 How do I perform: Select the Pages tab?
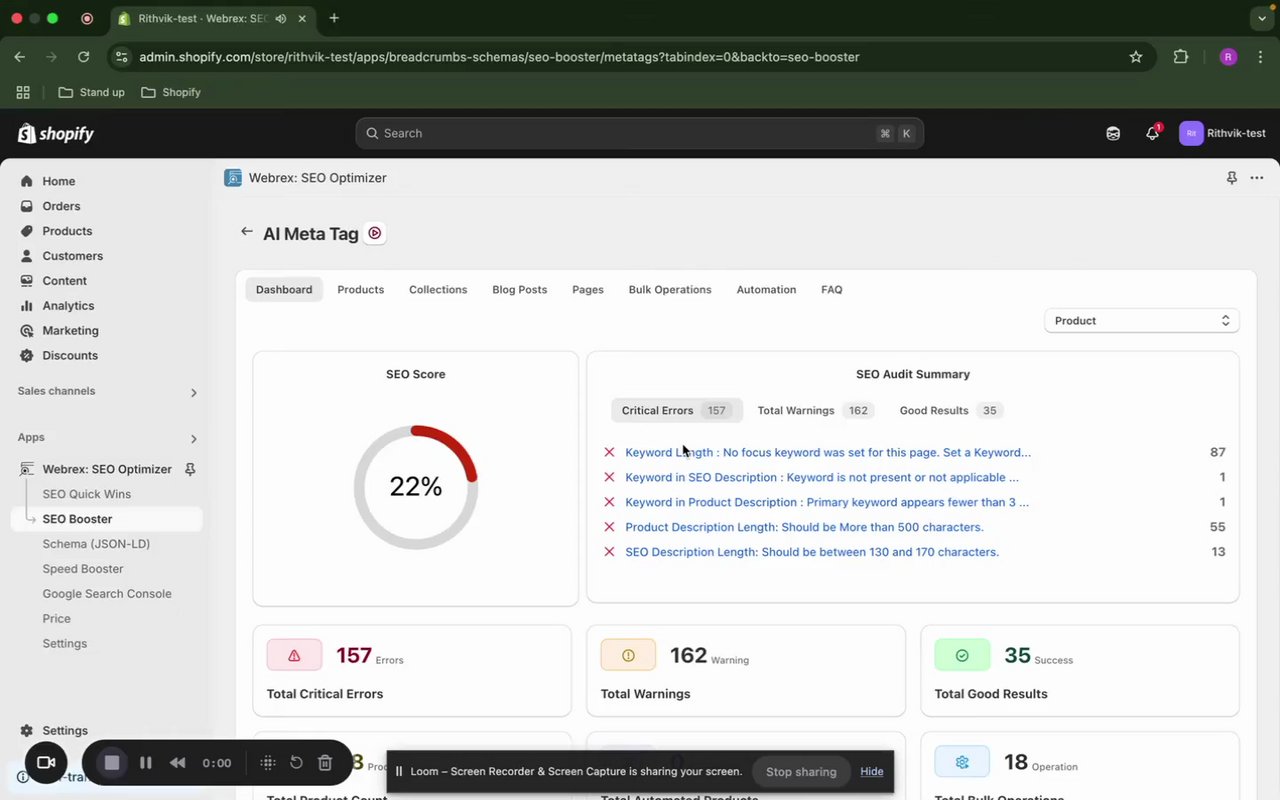coord(588,290)
